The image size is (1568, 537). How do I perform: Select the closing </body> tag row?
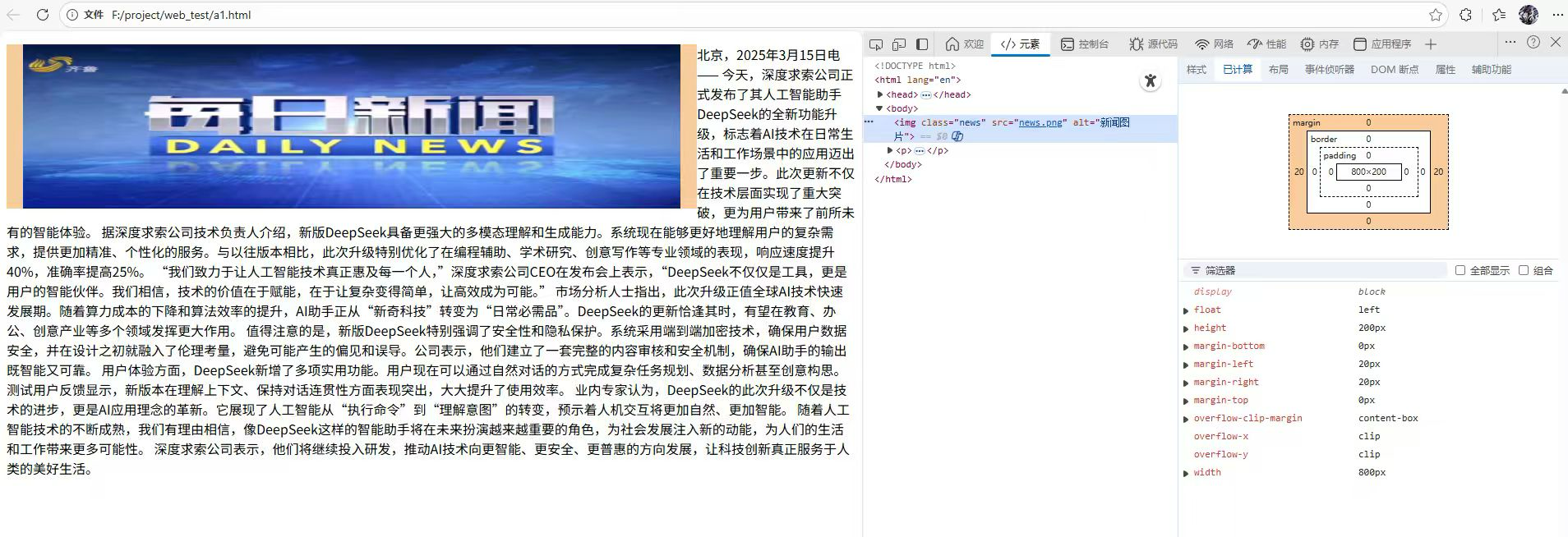(x=903, y=164)
